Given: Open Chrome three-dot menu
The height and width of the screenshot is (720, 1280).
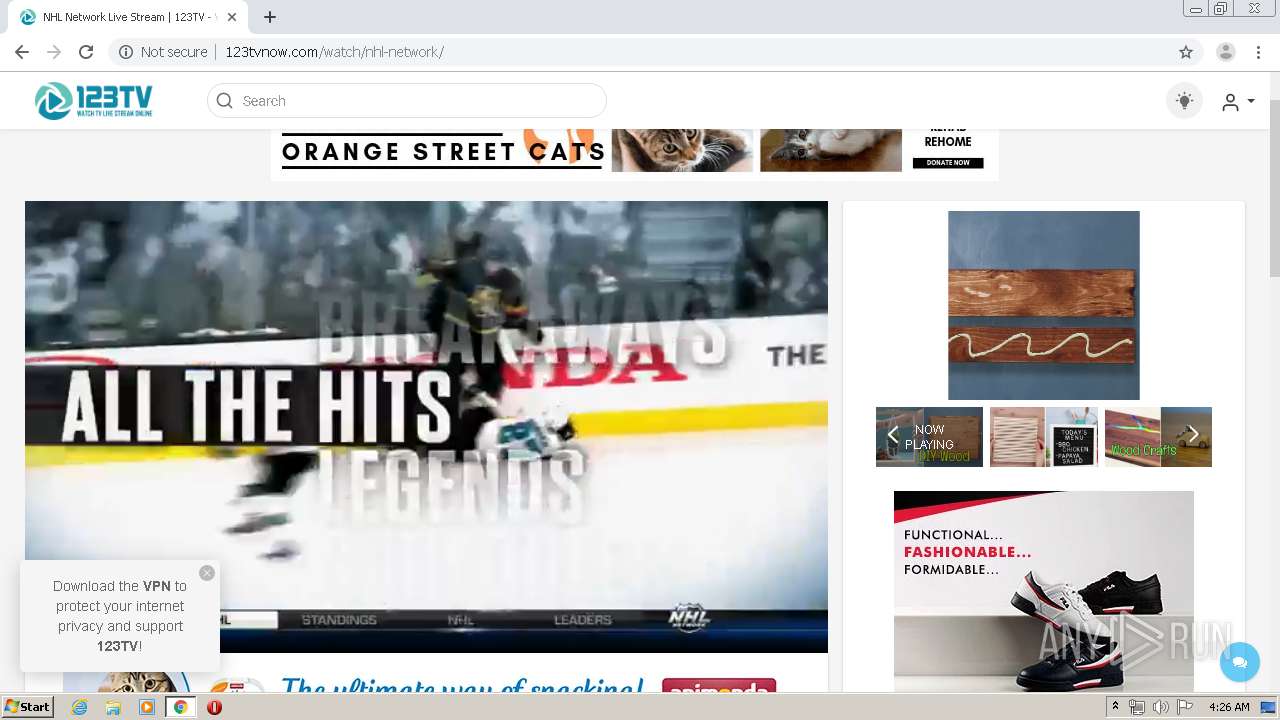Looking at the screenshot, I should tap(1257, 52).
